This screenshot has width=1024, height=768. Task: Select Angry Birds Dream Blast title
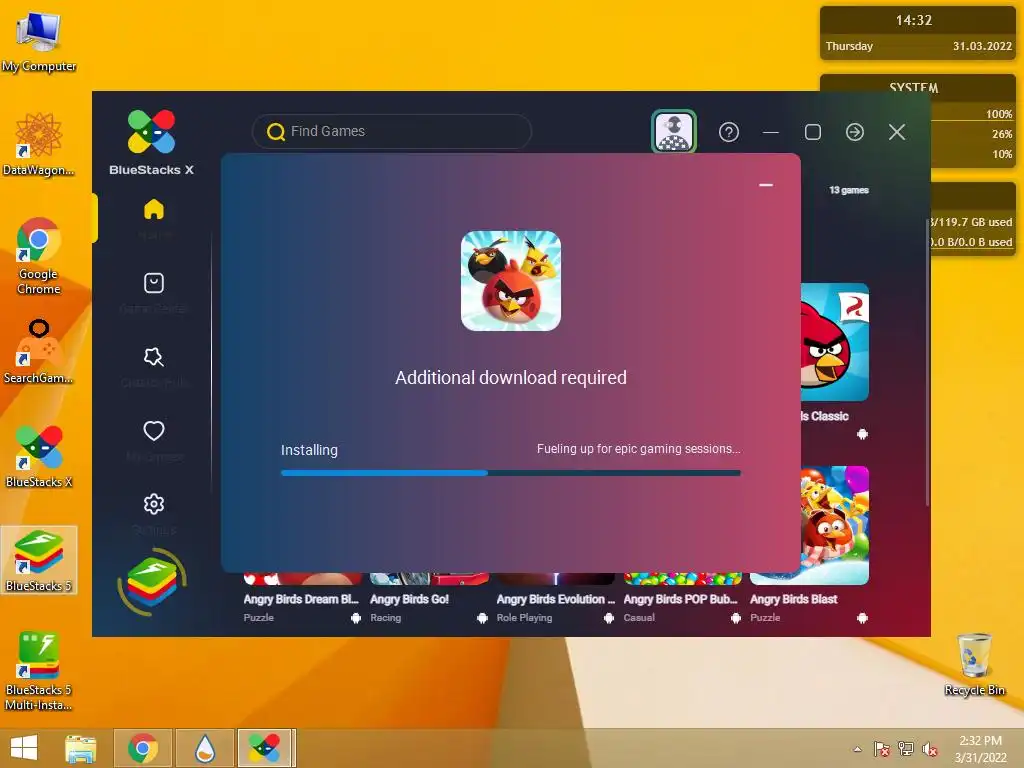click(x=301, y=599)
